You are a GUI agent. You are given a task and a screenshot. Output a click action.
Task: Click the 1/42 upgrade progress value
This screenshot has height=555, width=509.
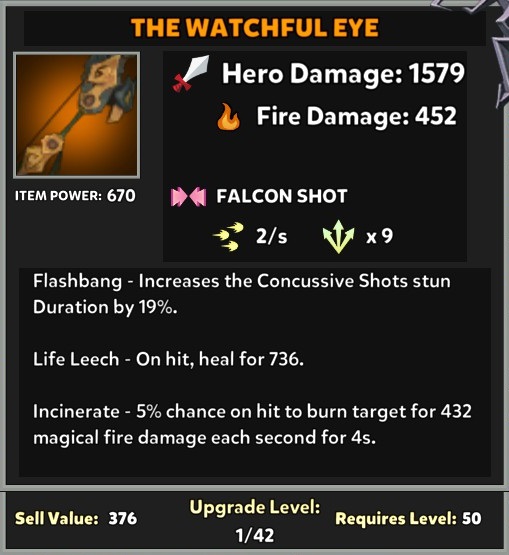pyautogui.click(x=255, y=535)
